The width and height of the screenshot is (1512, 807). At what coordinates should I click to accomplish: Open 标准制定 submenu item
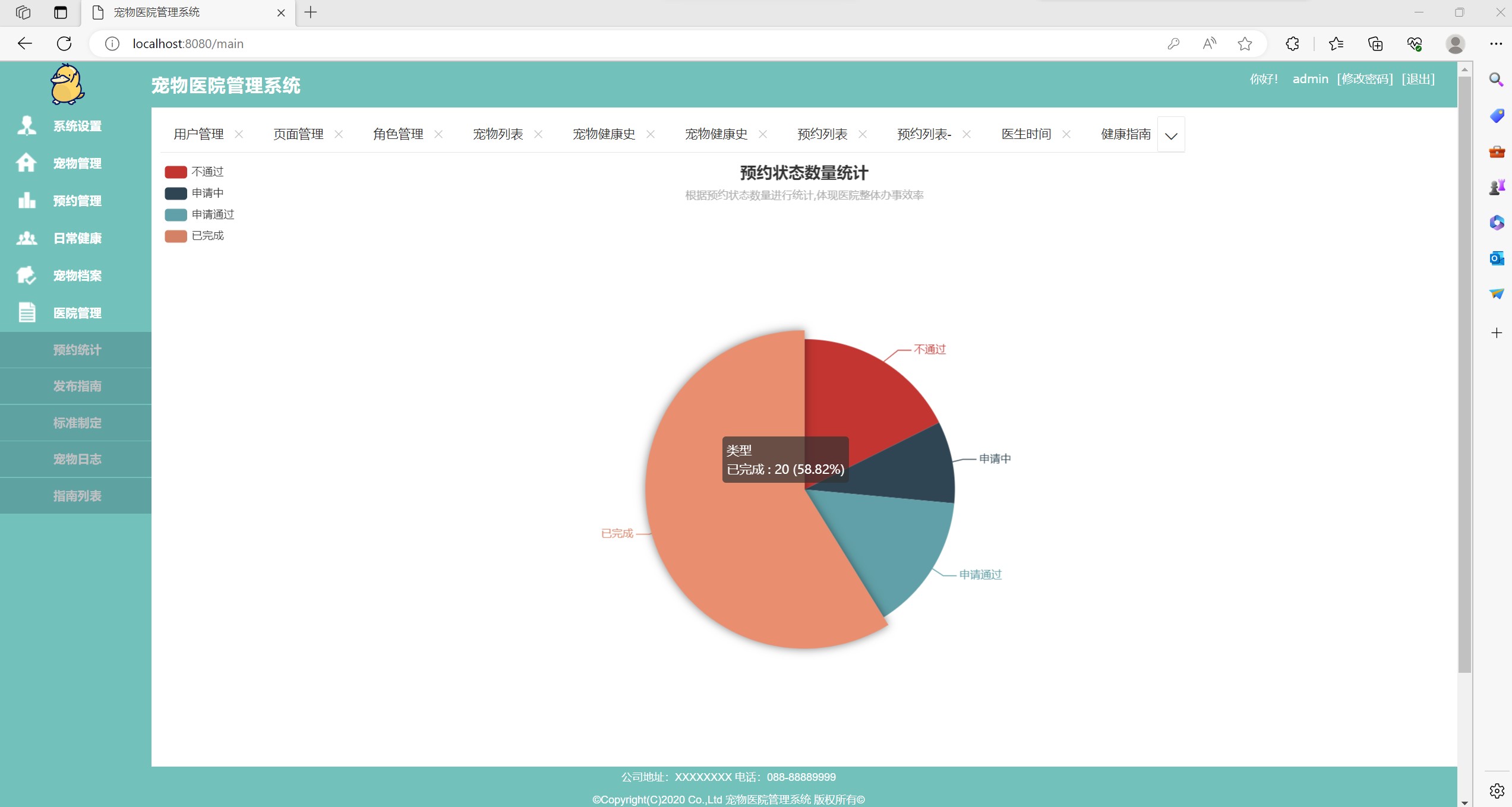[x=76, y=423]
